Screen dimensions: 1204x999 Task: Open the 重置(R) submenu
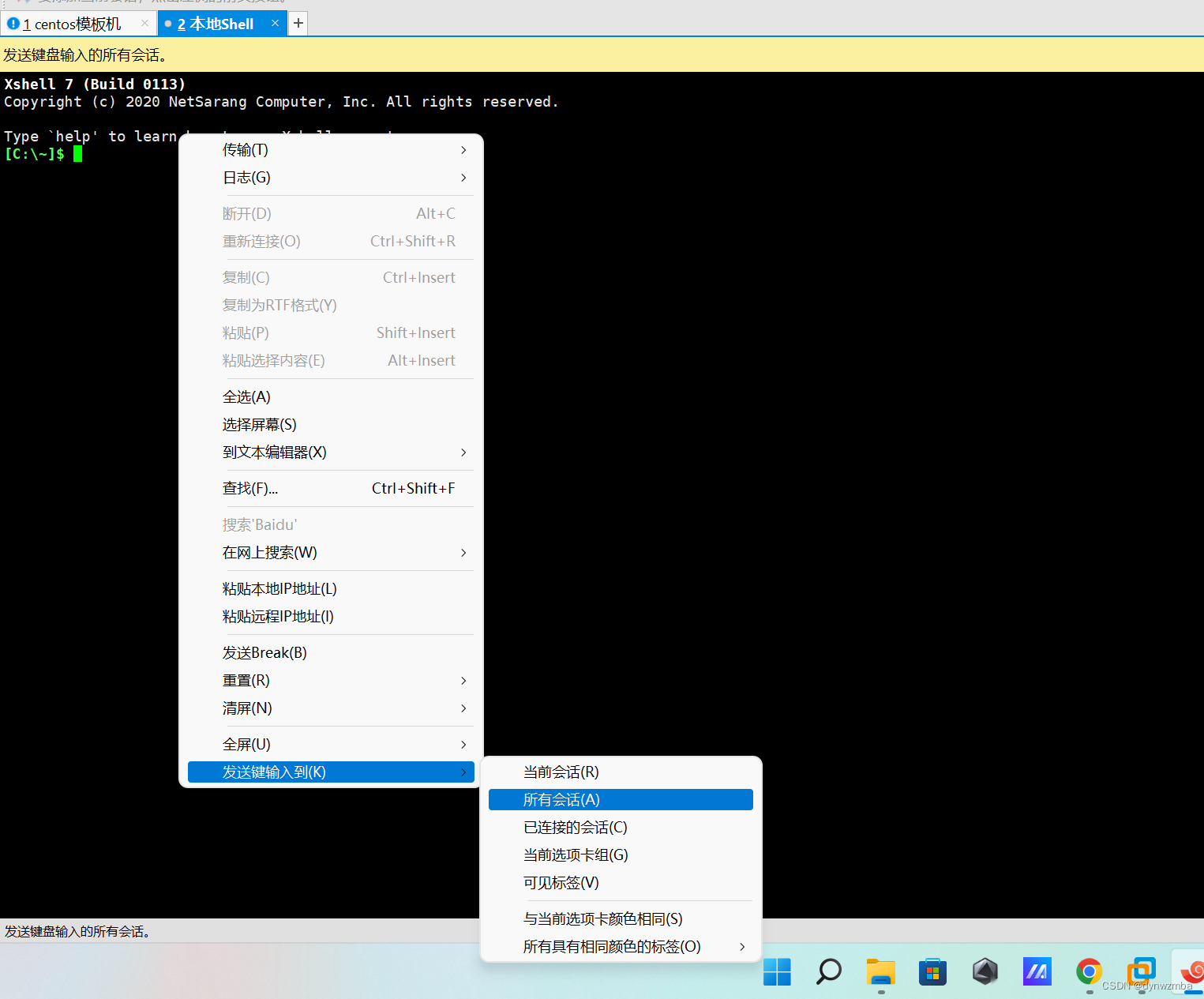(331, 681)
